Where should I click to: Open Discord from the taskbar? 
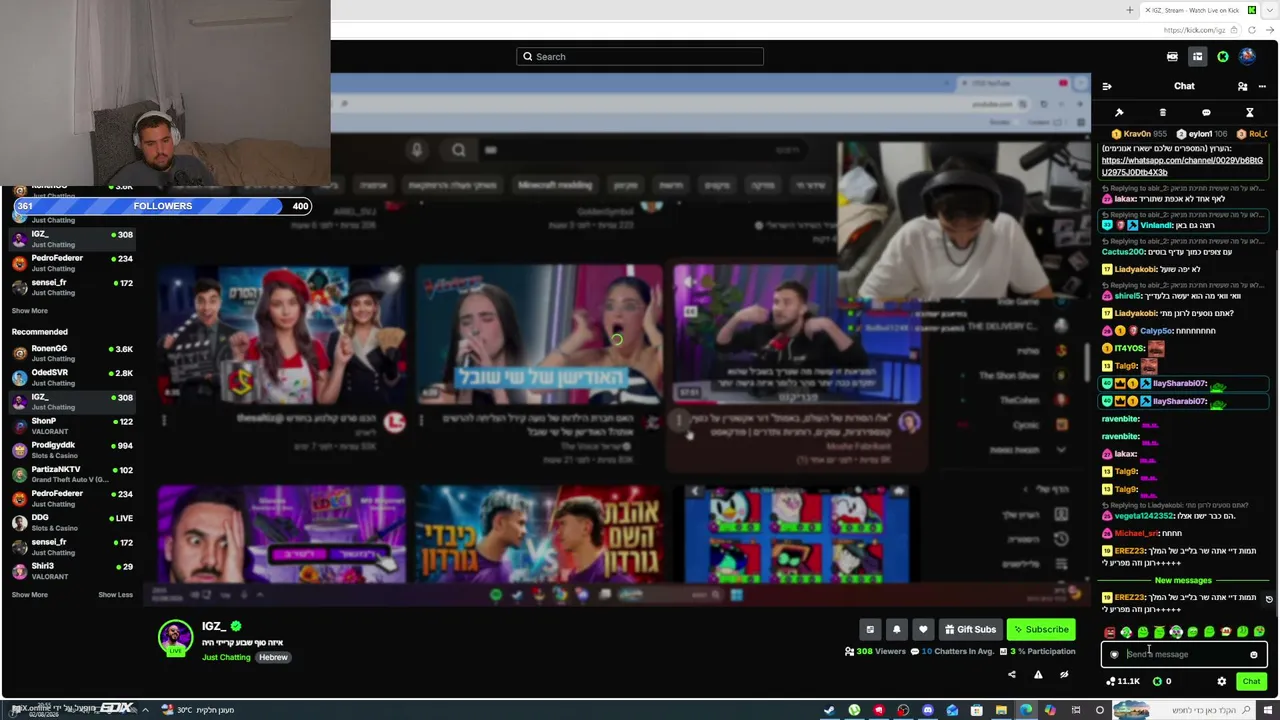(x=927, y=710)
